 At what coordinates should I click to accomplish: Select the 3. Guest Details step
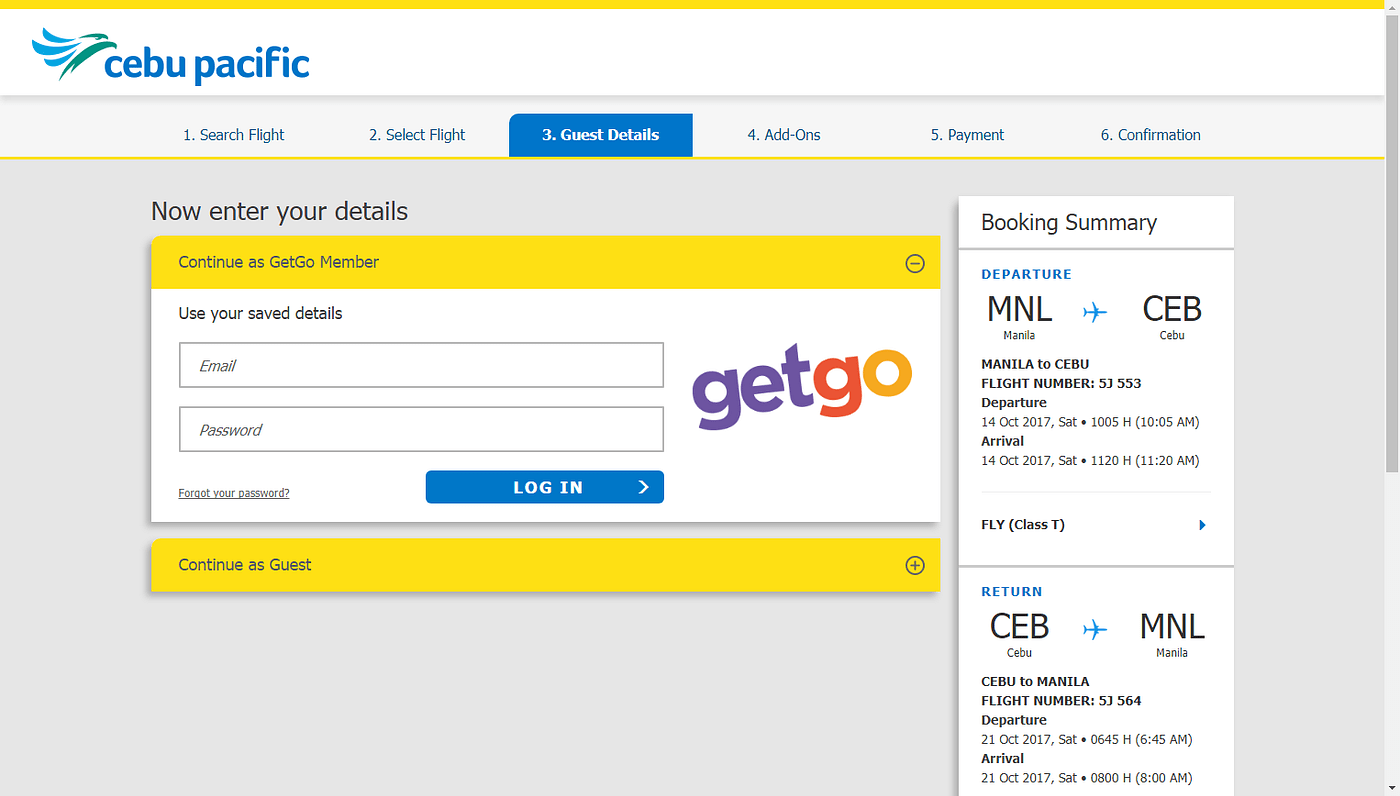coord(600,135)
